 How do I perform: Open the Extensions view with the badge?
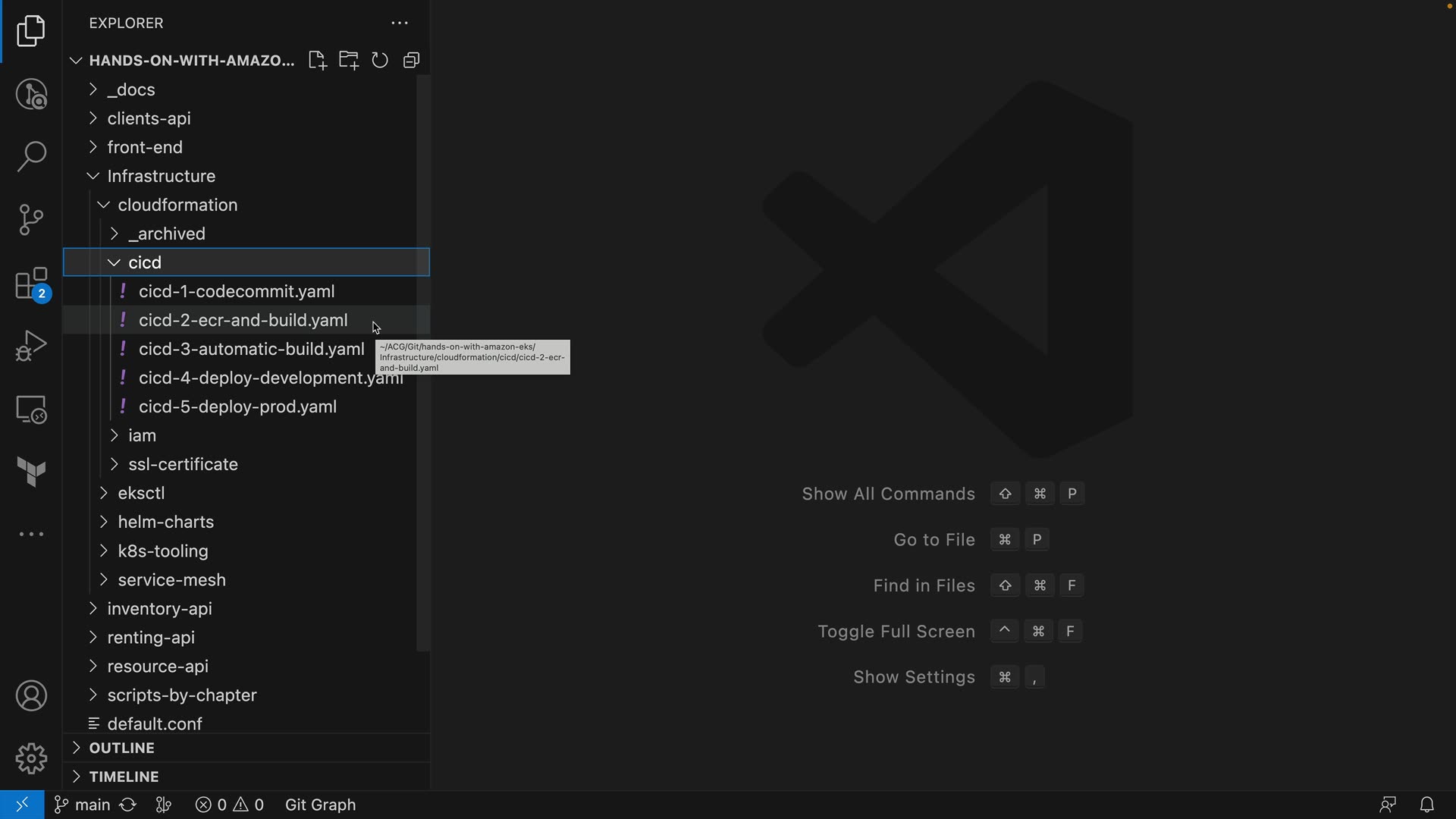tap(31, 284)
